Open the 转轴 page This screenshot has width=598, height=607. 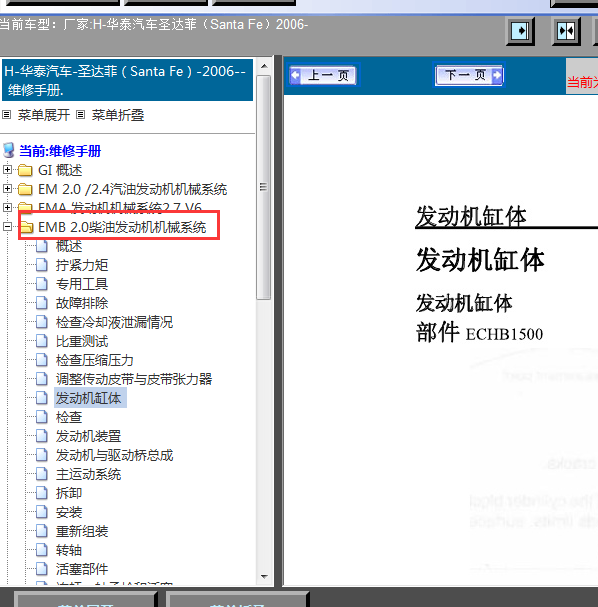69,550
